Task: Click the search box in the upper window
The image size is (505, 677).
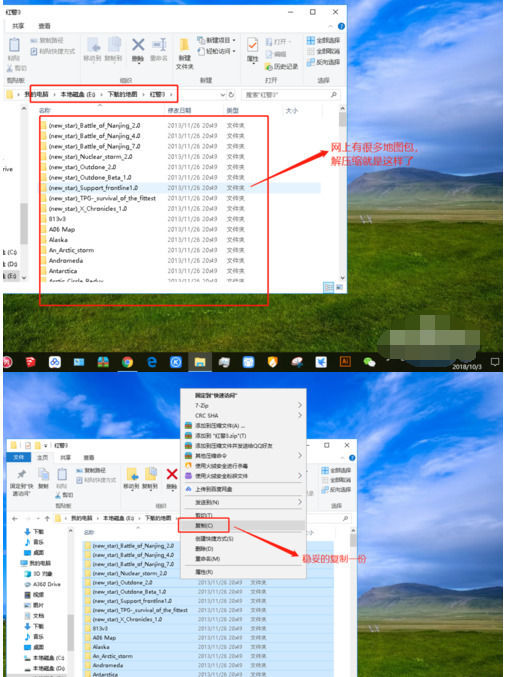Action: (291, 95)
